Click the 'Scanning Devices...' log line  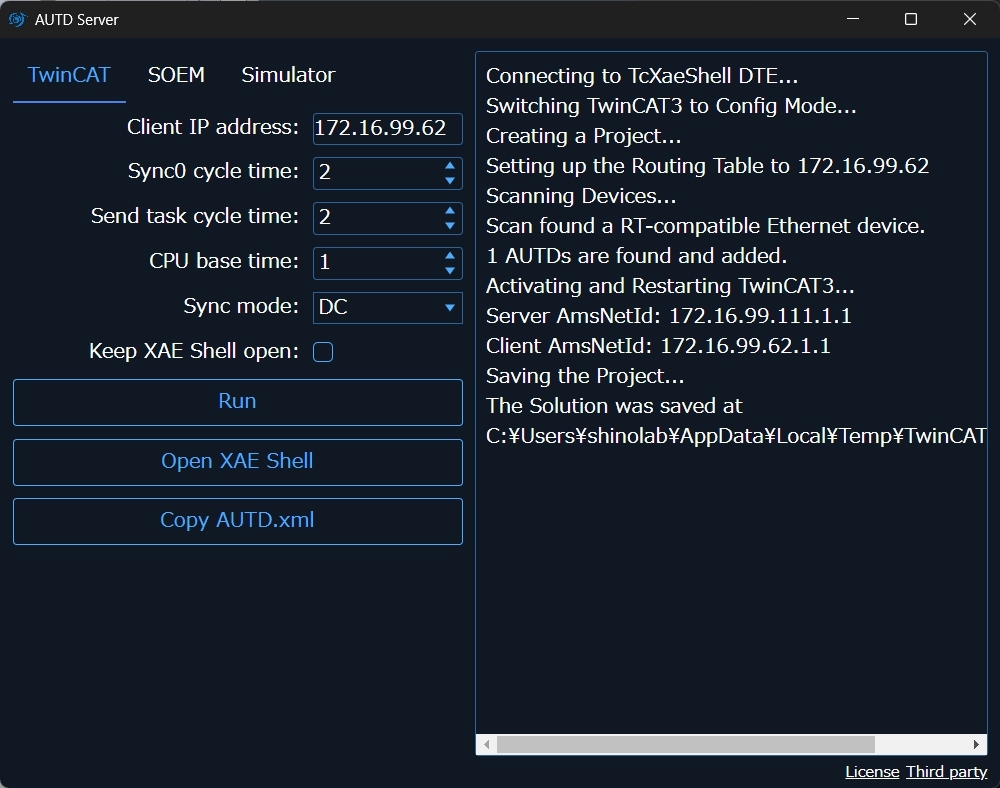[x=581, y=196]
